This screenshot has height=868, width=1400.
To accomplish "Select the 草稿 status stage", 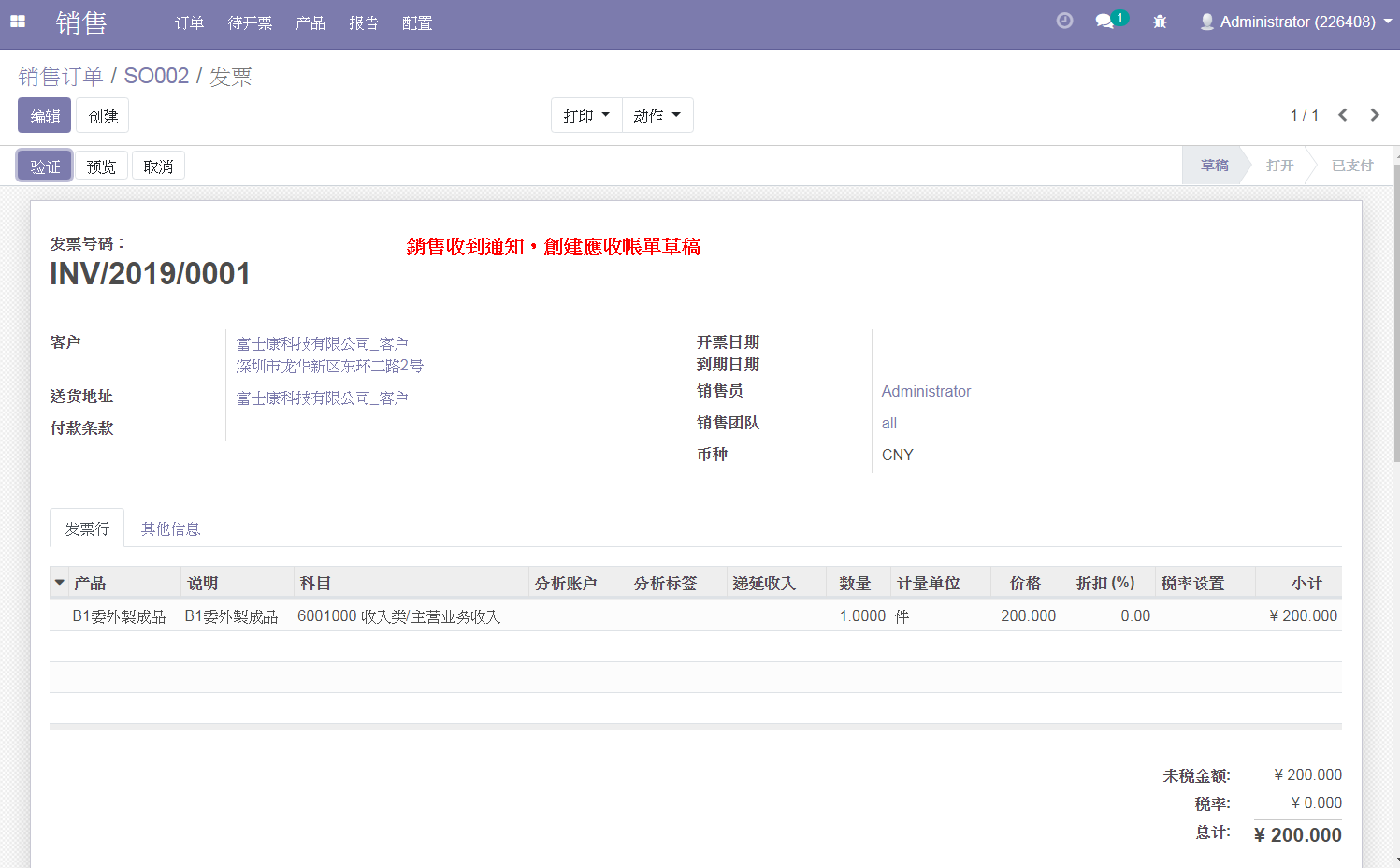I will click(x=1214, y=165).
